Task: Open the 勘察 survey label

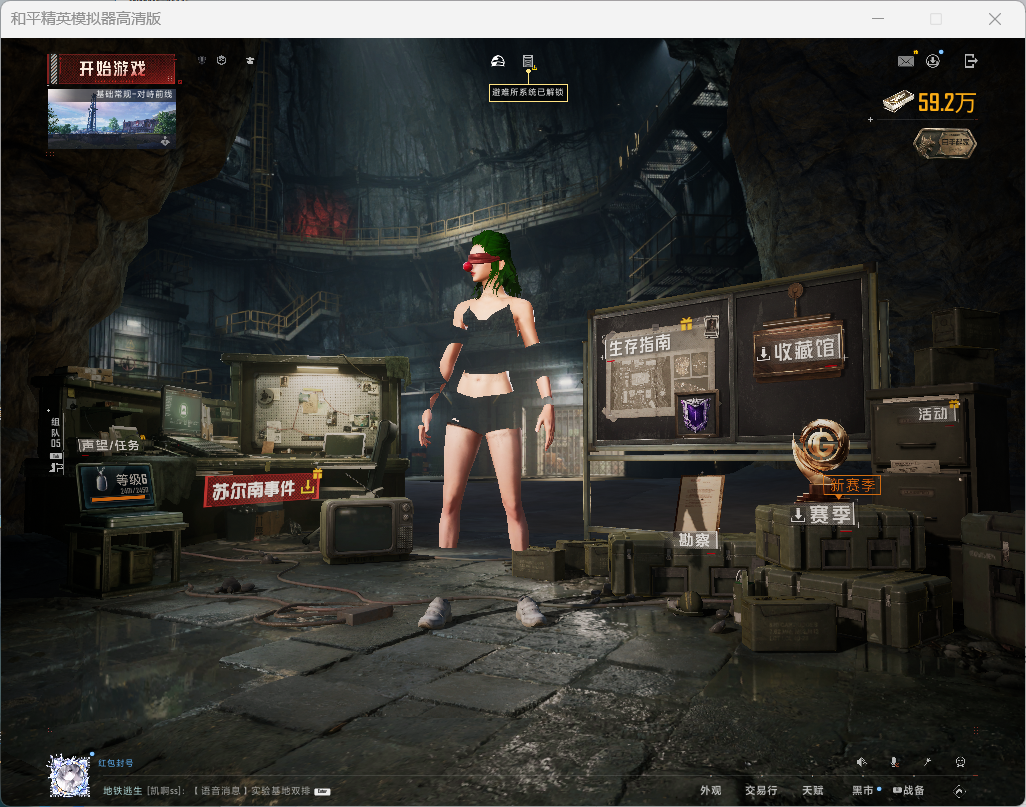Action: click(694, 540)
